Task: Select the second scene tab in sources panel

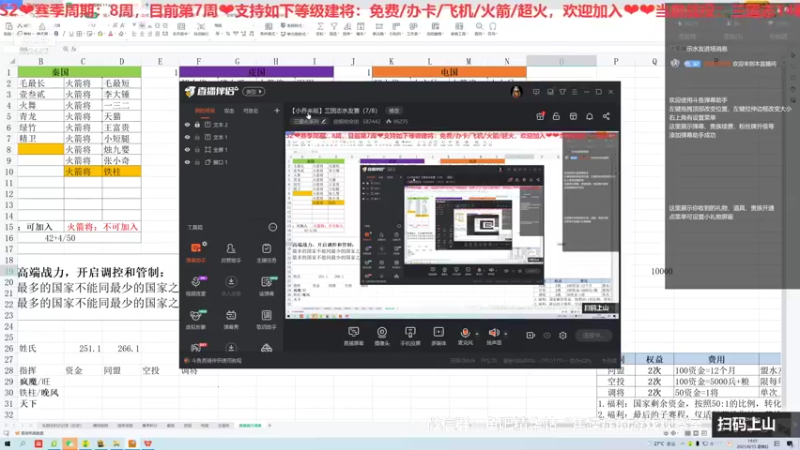Action: (229, 111)
